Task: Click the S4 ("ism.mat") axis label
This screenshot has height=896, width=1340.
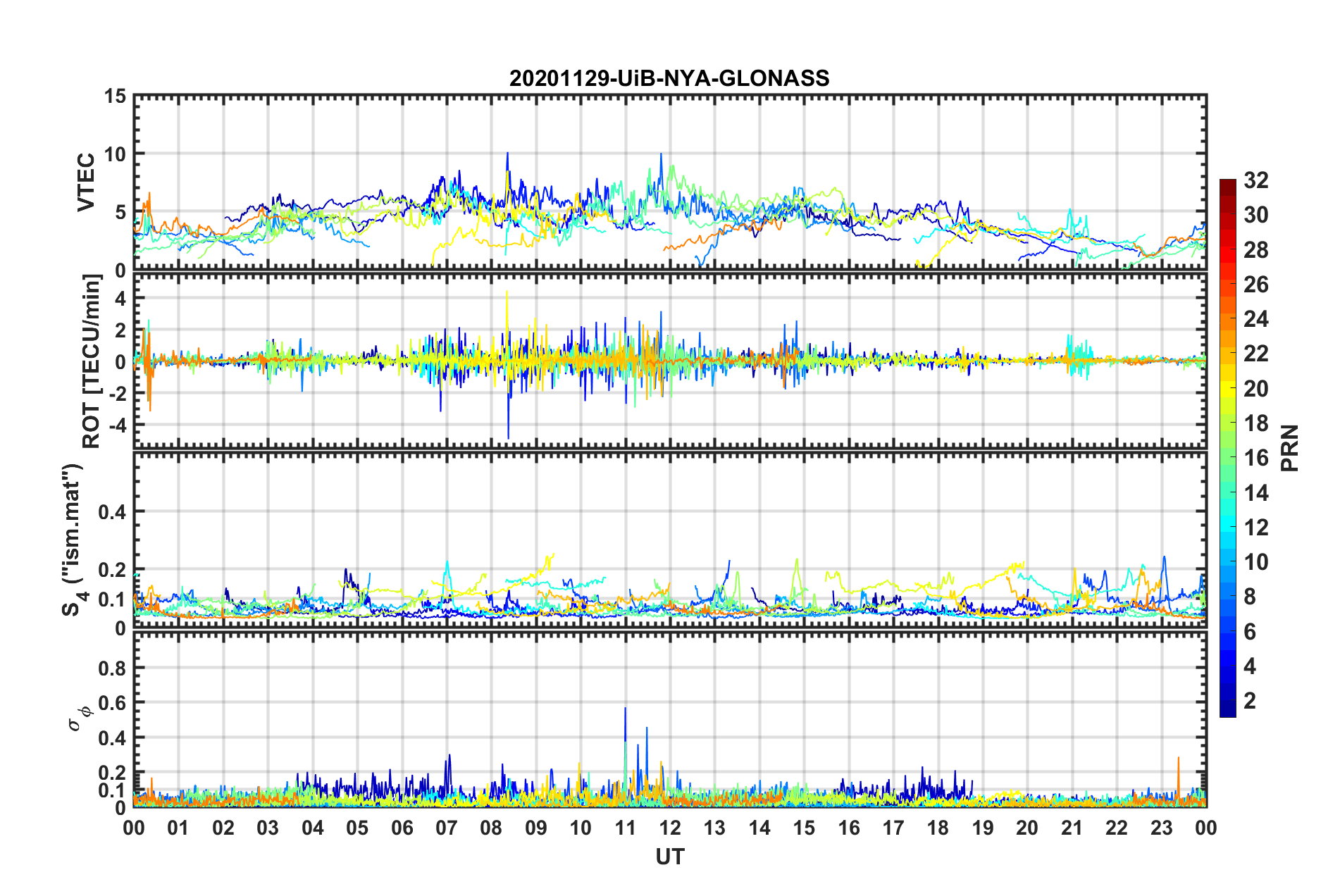Action: pyautogui.click(x=72, y=540)
